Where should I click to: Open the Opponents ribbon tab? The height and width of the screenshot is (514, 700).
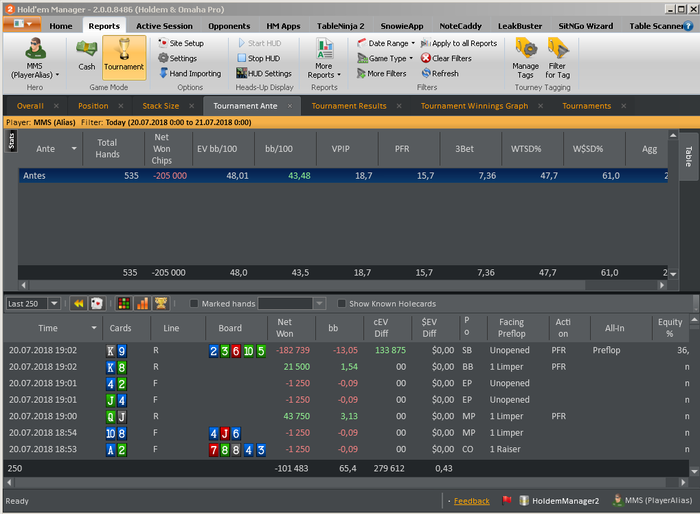click(229, 26)
